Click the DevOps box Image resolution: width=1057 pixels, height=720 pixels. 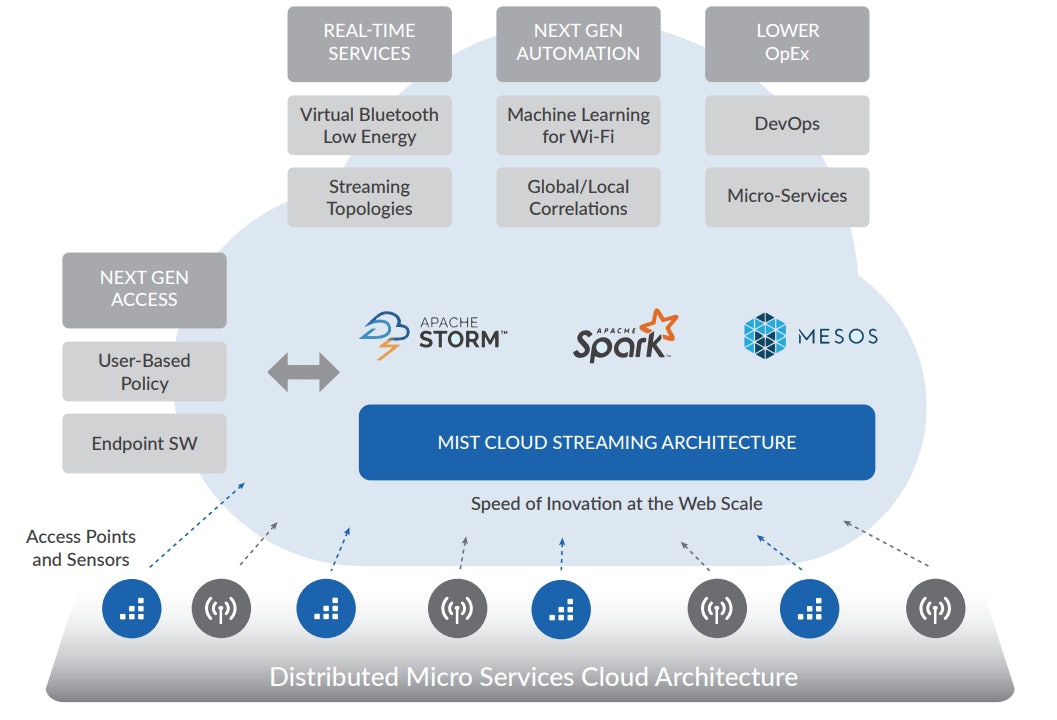coord(787,125)
